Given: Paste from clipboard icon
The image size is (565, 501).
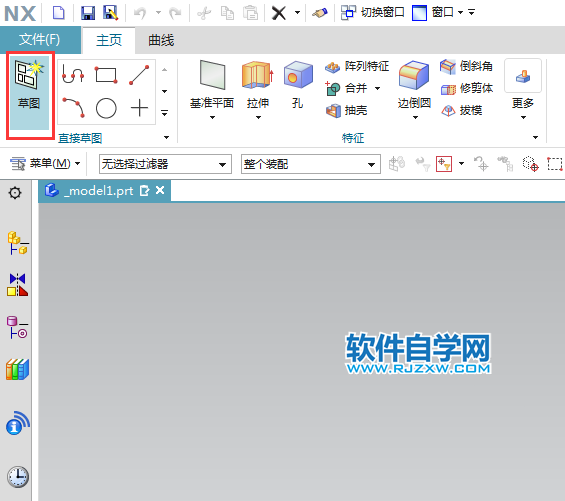Looking at the screenshot, I should [x=250, y=13].
